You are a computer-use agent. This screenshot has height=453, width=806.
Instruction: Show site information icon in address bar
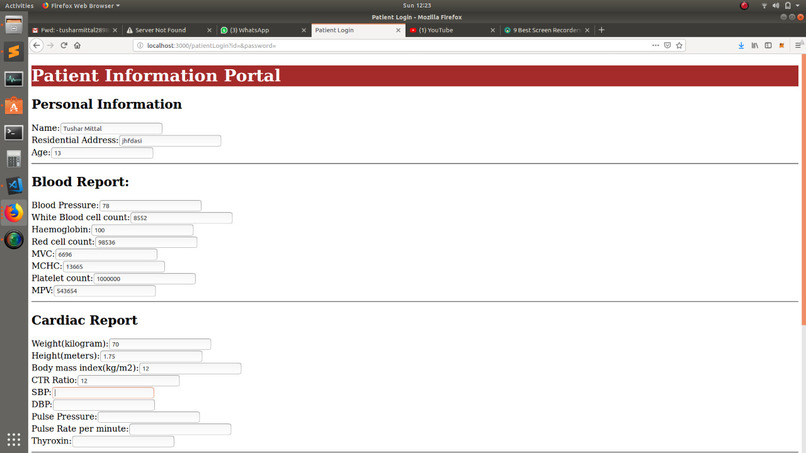(140, 45)
